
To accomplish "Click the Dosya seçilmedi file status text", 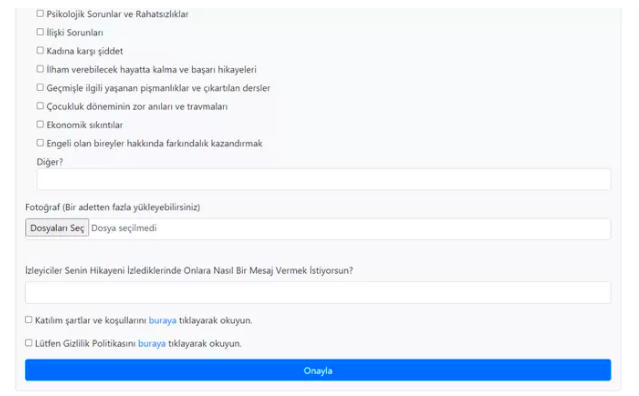I will [x=124, y=228].
